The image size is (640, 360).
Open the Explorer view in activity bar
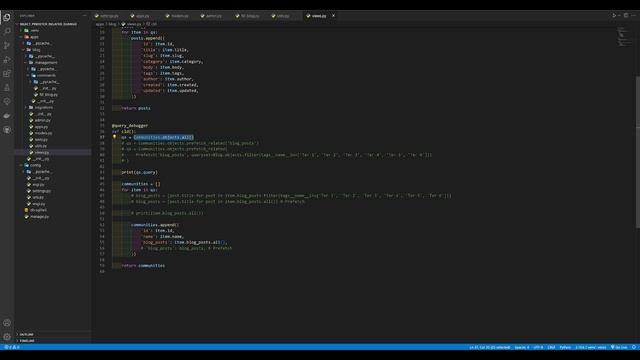(7, 17)
